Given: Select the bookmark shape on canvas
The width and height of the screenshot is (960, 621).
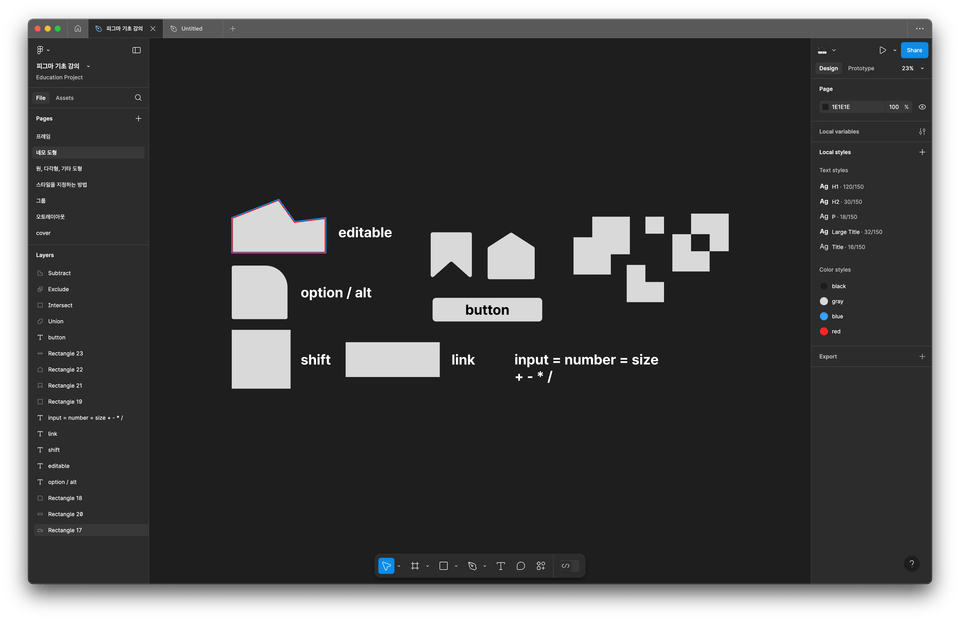Looking at the screenshot, I should point(451,255).
